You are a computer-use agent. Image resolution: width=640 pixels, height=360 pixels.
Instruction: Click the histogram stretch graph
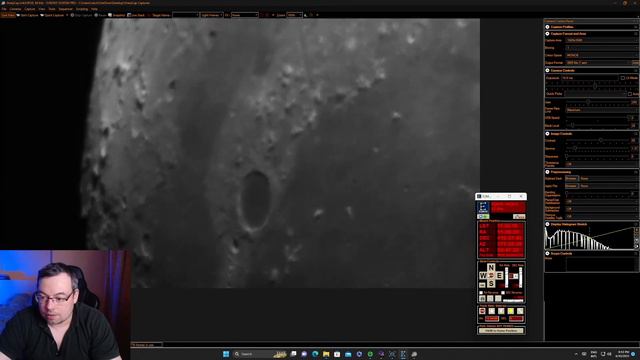[x=590, y=238]
